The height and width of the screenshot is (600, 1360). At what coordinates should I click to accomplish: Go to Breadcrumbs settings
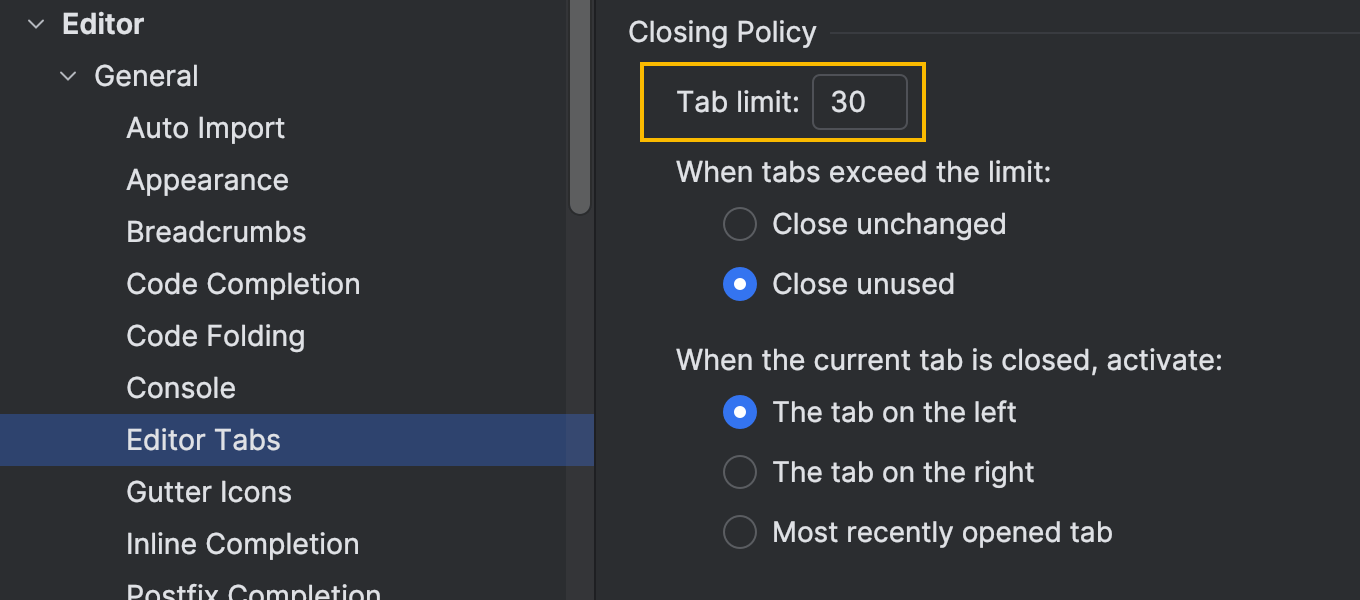coord(216,232)
